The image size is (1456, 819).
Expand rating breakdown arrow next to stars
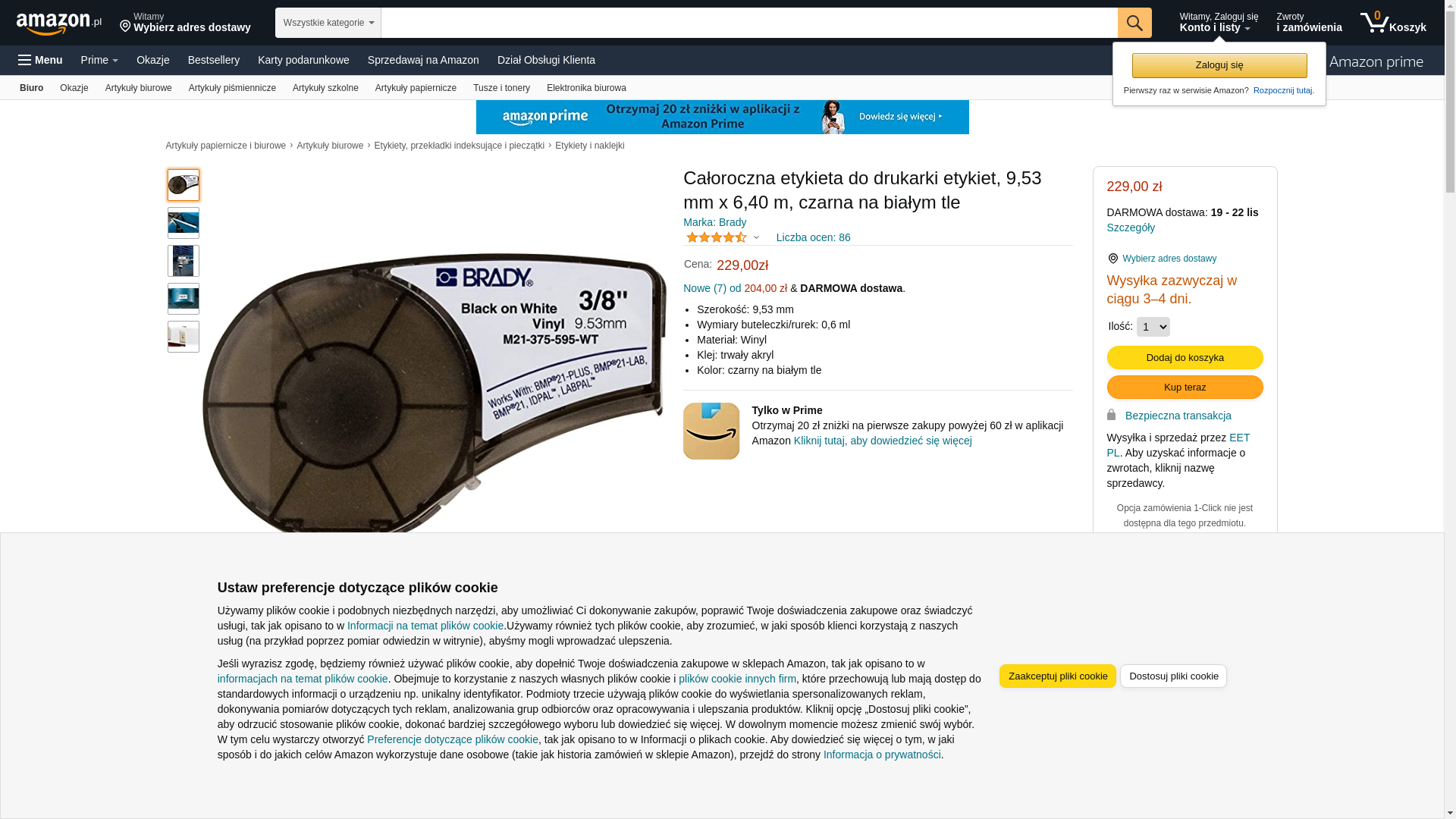click(x=756, y=237)
